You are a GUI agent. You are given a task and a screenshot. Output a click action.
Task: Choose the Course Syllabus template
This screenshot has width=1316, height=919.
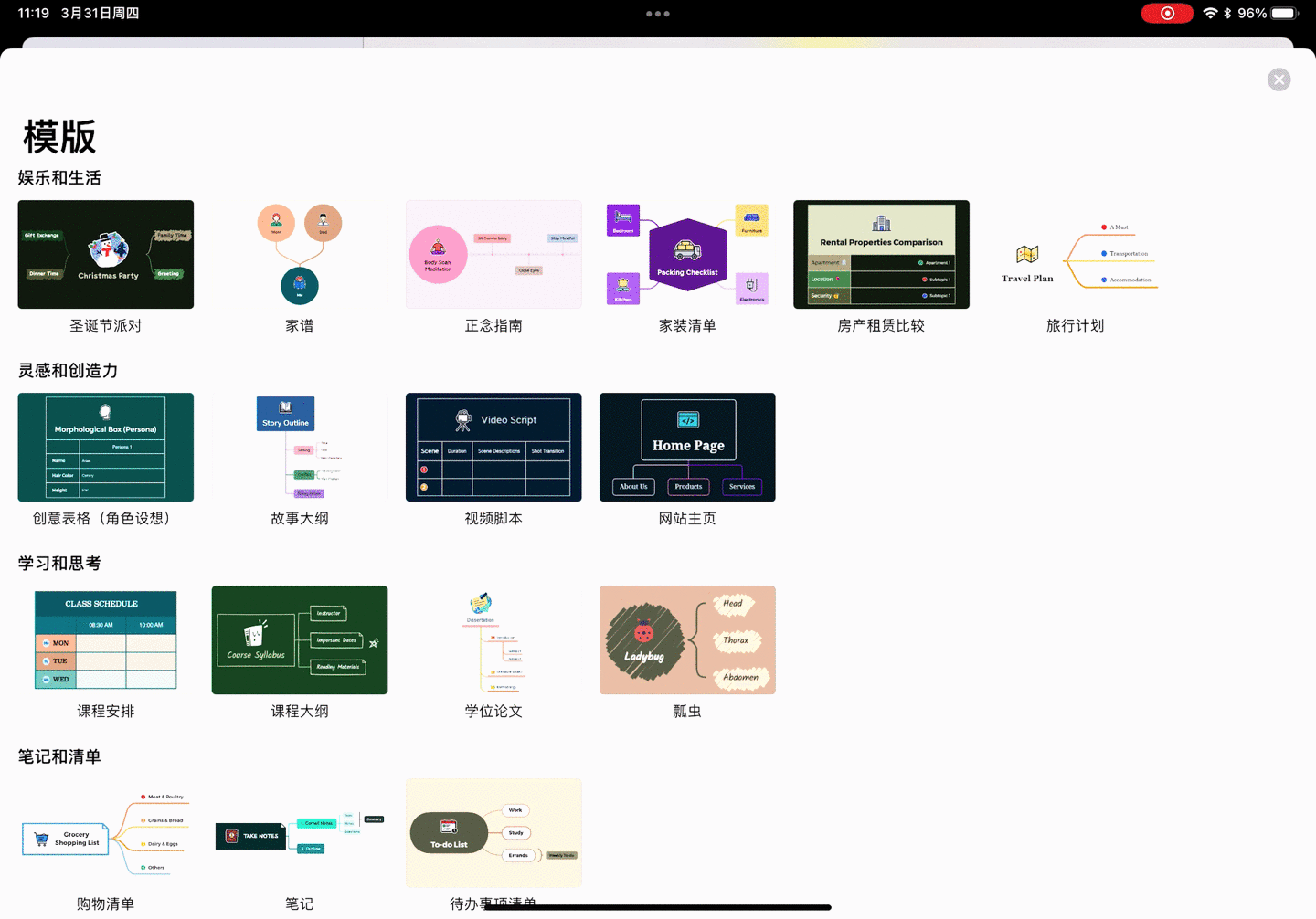[x=300, y=639]
